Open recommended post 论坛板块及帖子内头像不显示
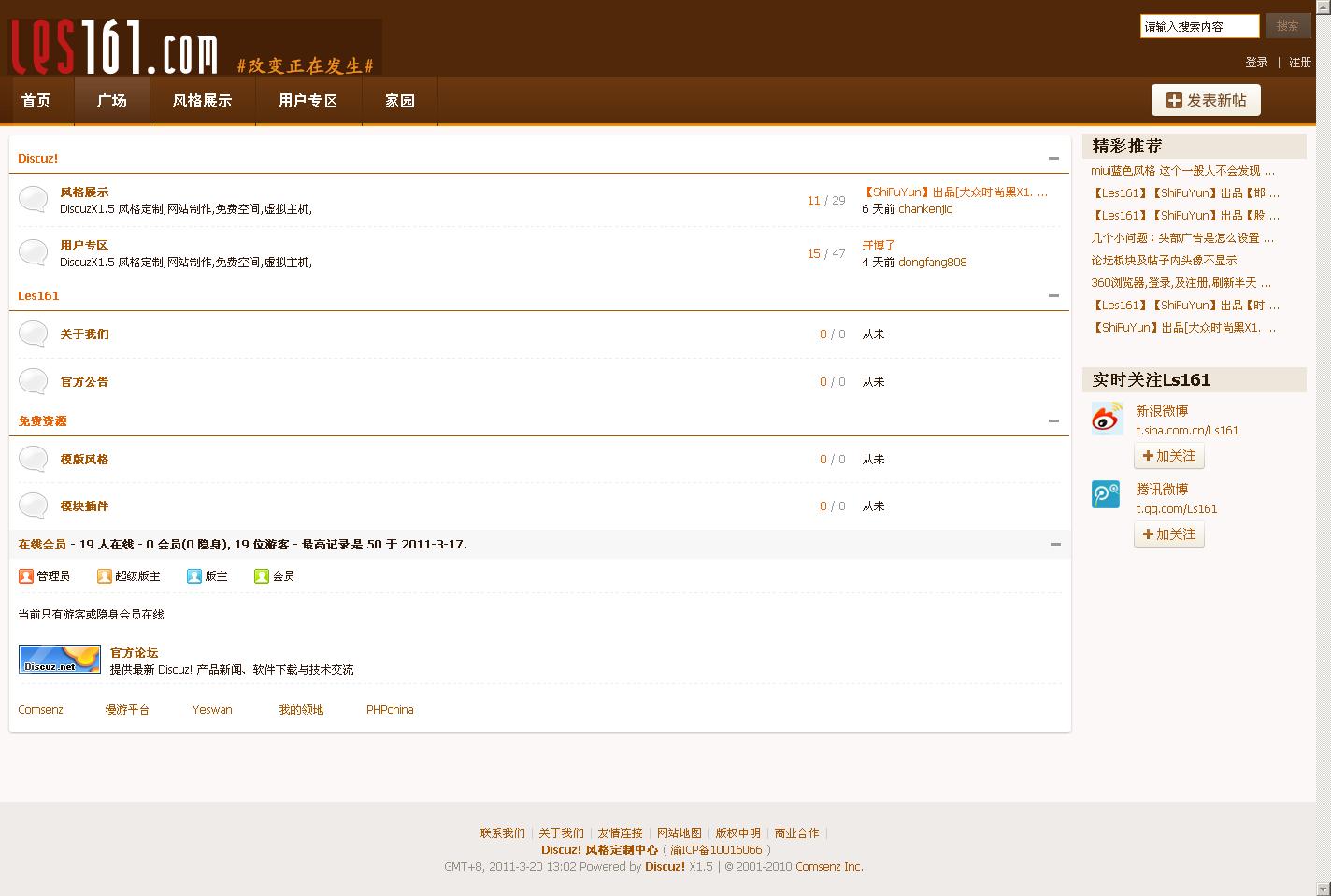 tap(1164, 261)
